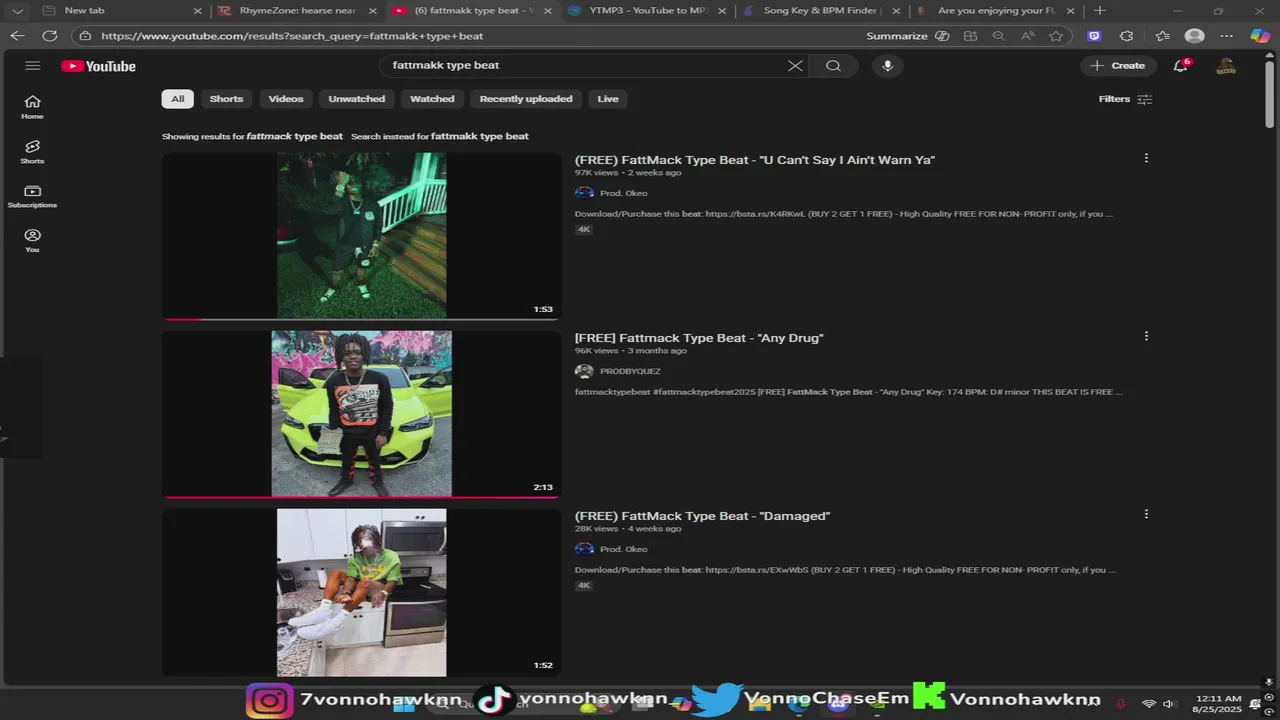
Task: Open the kitchen 'Damaged' thumbnail
Action: (361, 592)
